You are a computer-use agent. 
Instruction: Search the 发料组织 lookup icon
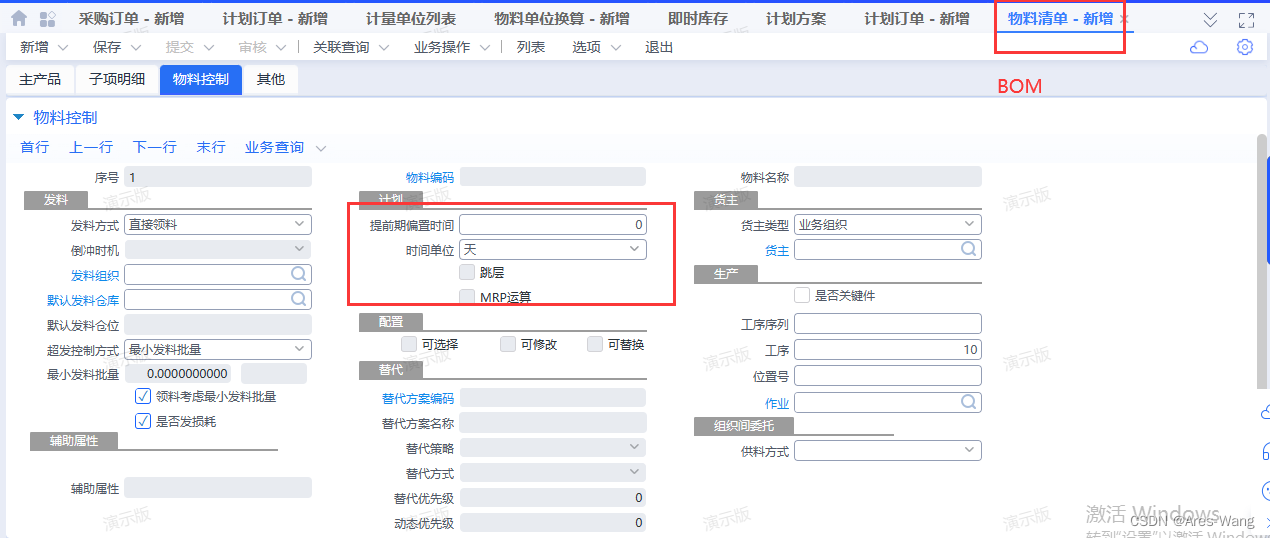[299, 273]
